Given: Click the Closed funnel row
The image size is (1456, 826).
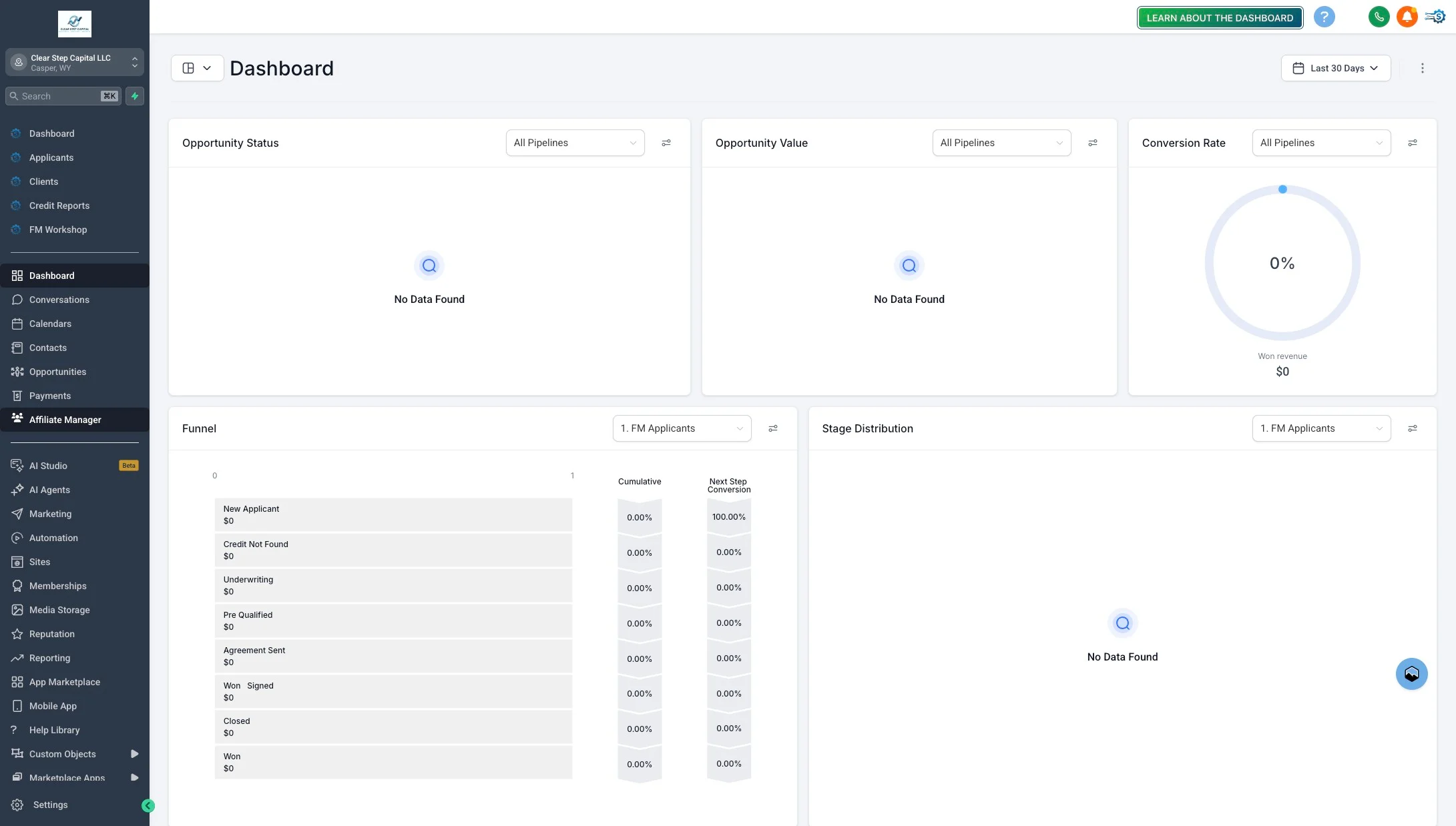Looking at the screenshot, I should [x=393, y=727].
